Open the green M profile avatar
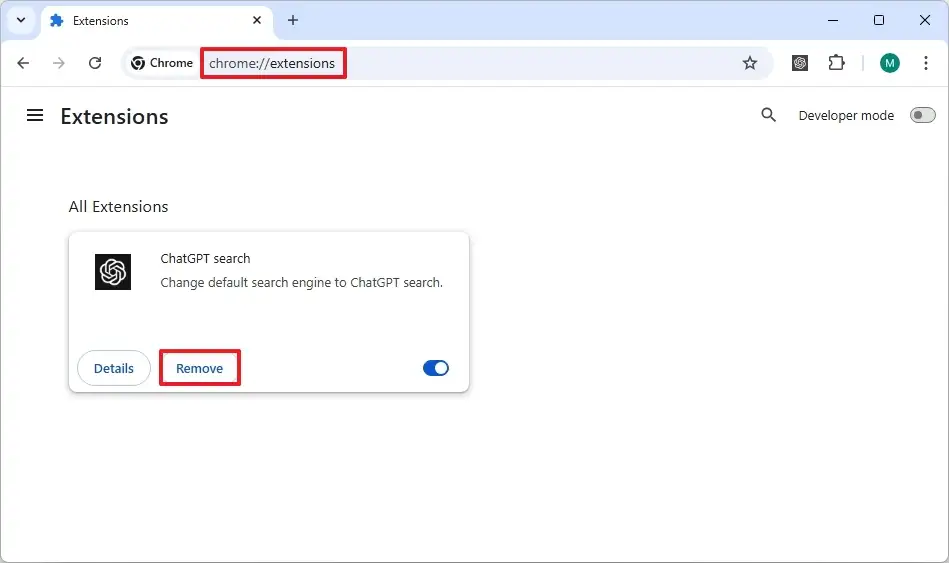The height and width of the screenshot is (563, 949). click(890, 63)
